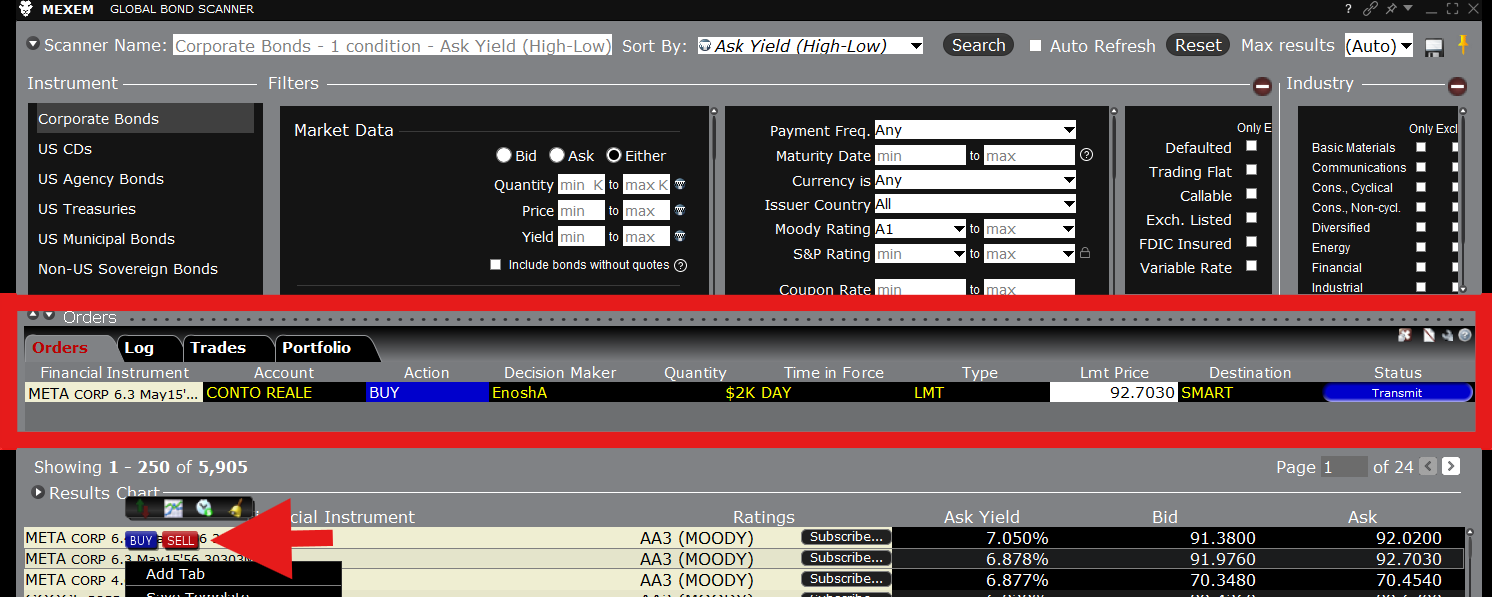Toggle the Auto Refresh checkbox
This screenshot has height=597, width=1492.
click(x=1035, y=46)
